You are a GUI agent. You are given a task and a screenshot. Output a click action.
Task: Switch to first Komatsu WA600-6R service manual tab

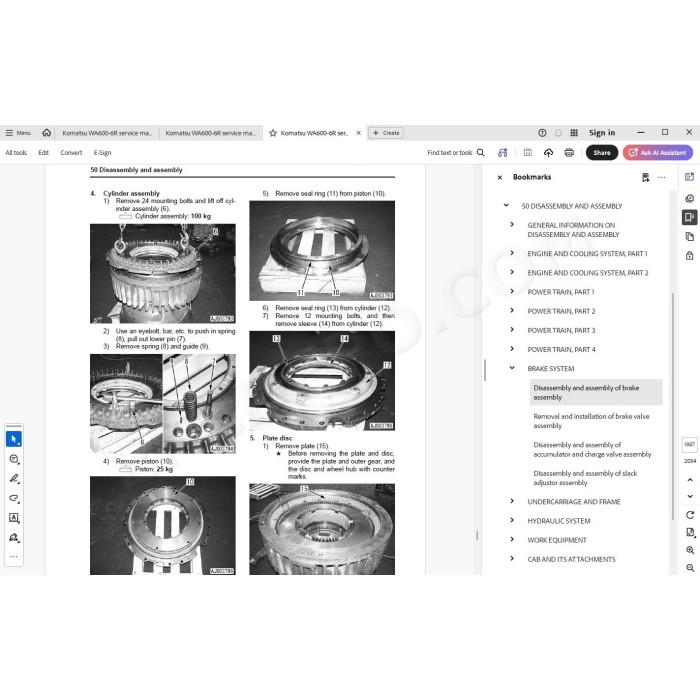tap(107, 133)
